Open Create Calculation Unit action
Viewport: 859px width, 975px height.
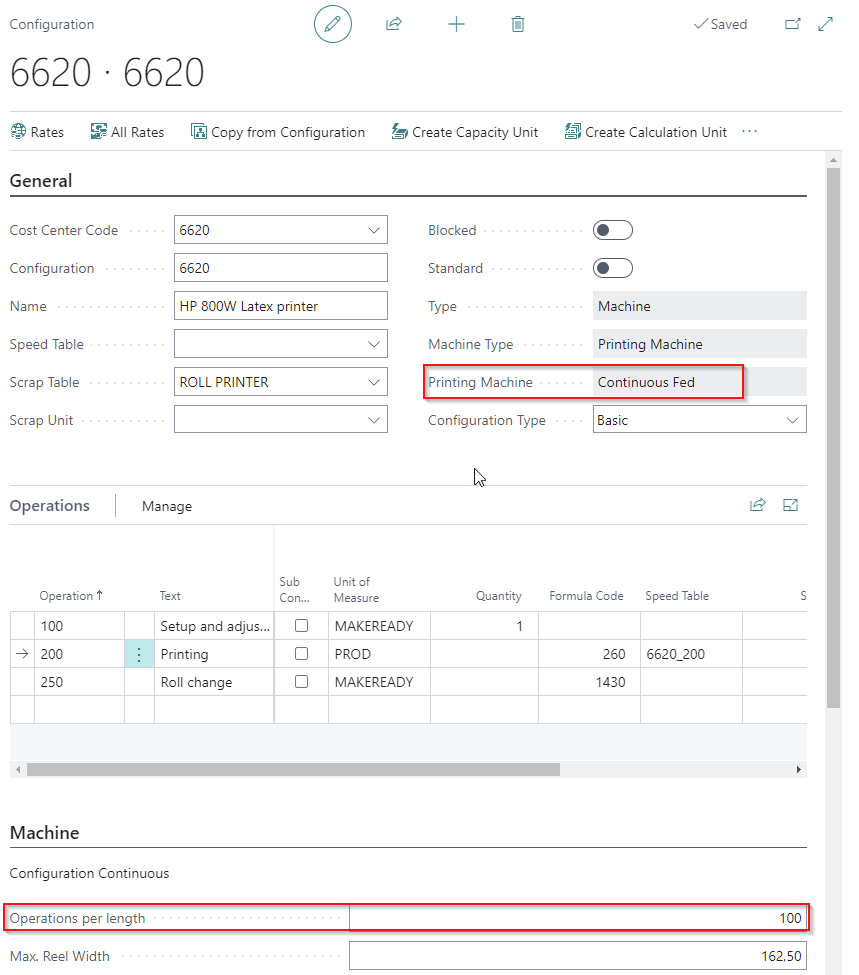click(x=644, y=131)
